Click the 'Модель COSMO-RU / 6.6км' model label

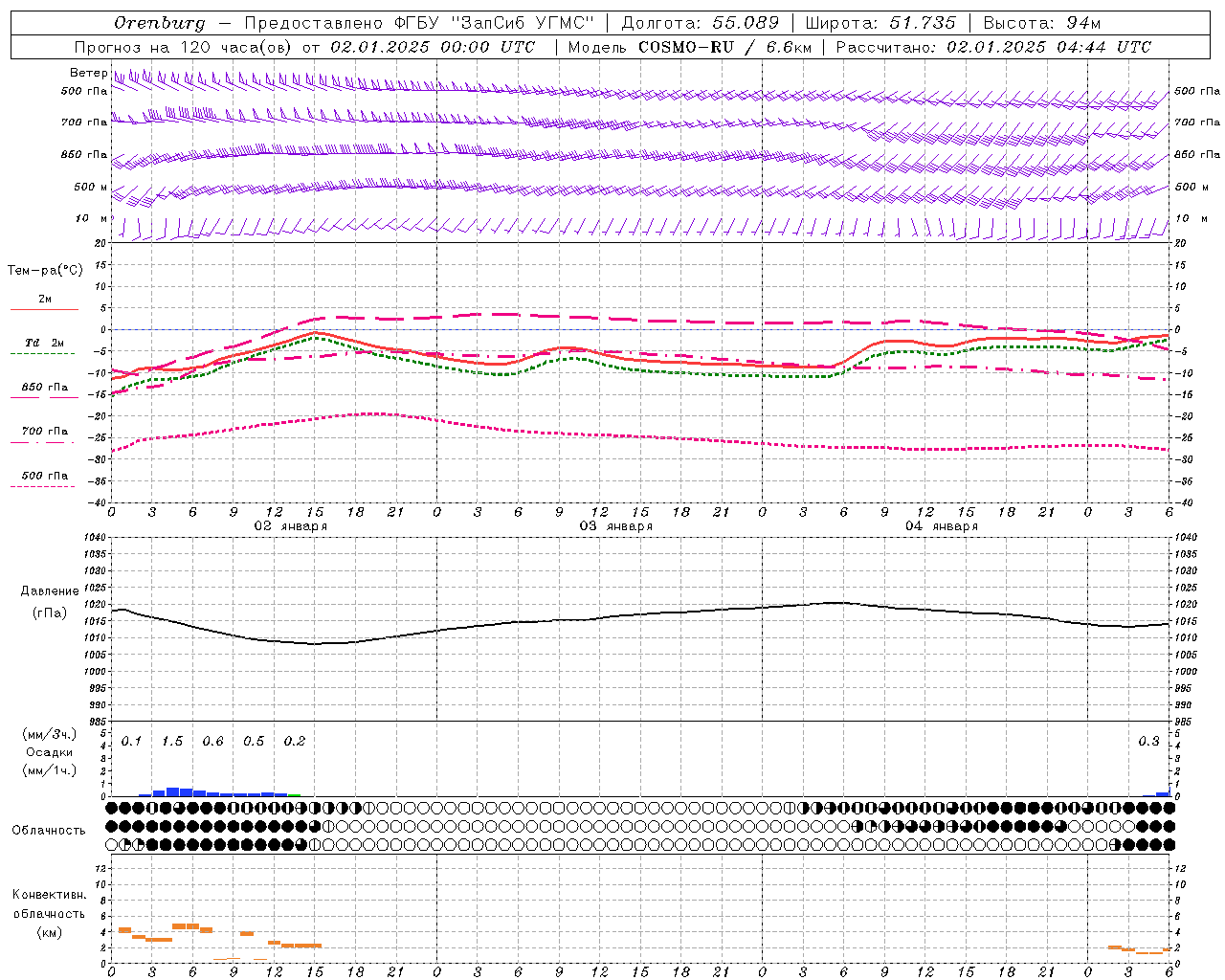(689, 47)
